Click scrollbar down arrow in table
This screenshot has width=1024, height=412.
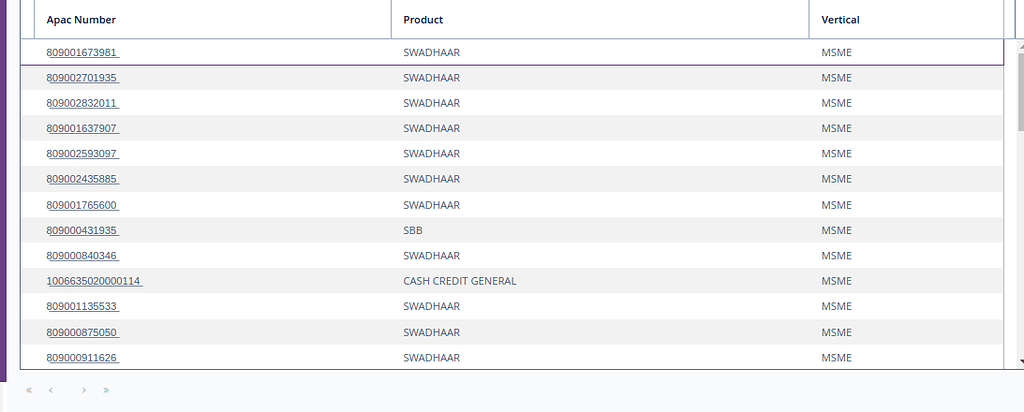coord(1019,361)
